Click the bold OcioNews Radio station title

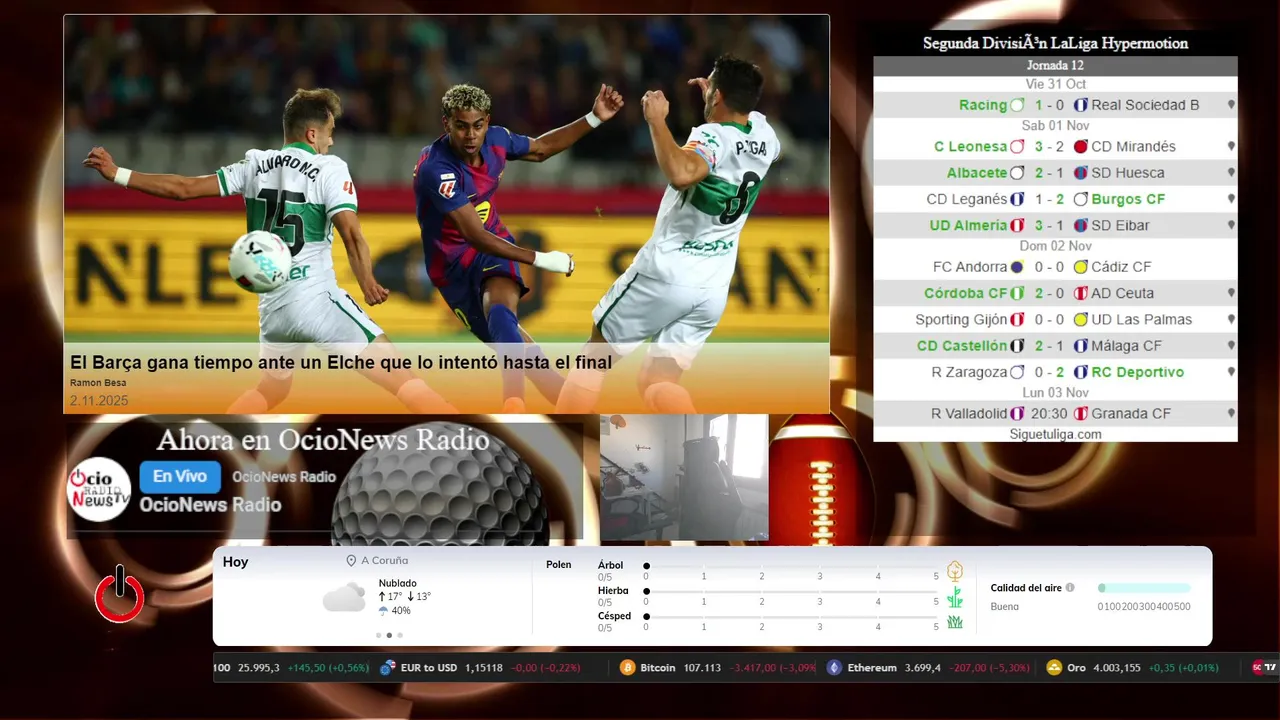click(210, 505)
